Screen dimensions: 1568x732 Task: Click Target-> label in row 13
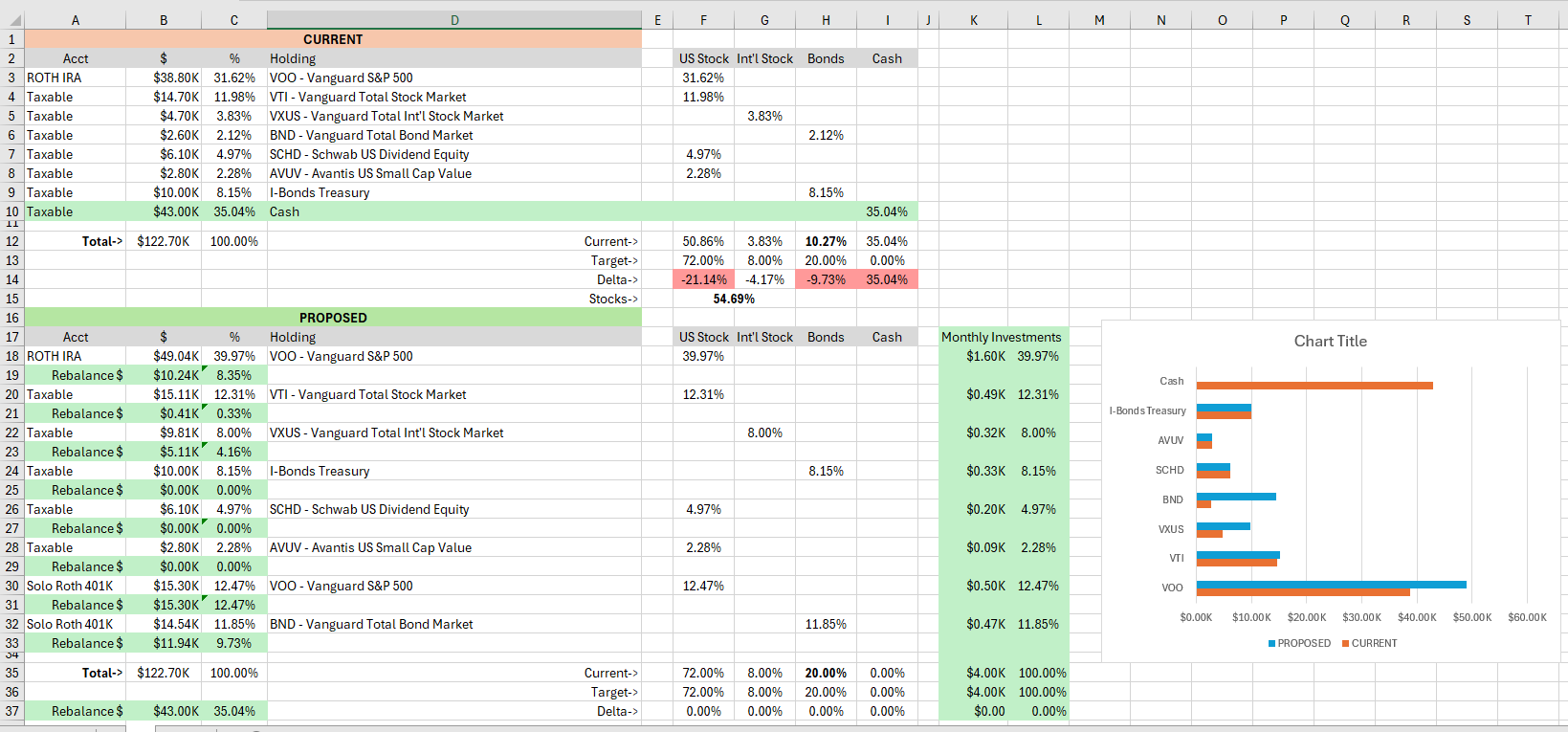pyautogui.click(x=454, y=260)
